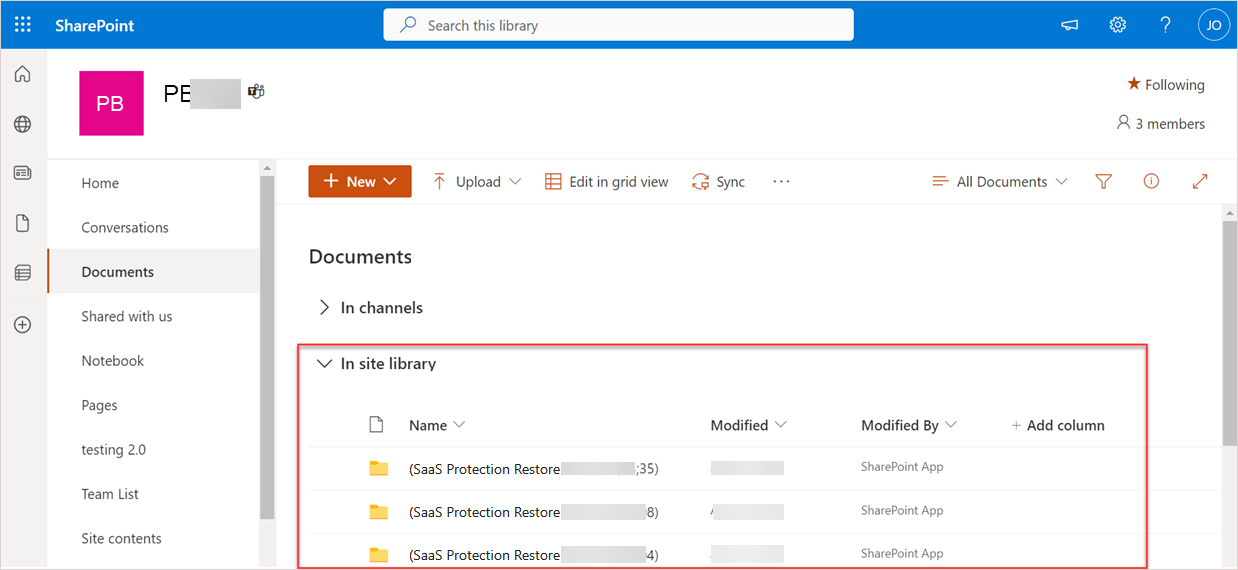Image resolution: width=1238 pixels, height=570 pixels.
Task: Open the JO account profile avatar
Action: tap(1214, 25)
